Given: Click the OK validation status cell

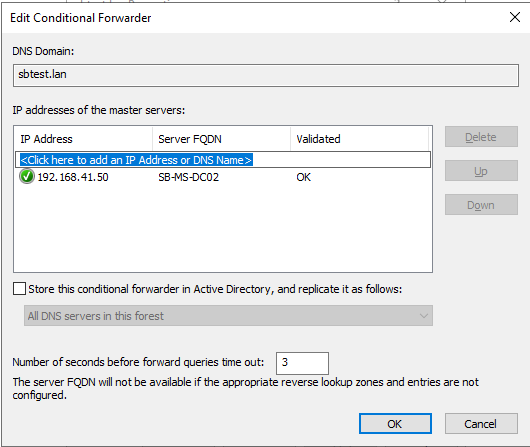Looking at the screenshot, I should tap(303, 177).
